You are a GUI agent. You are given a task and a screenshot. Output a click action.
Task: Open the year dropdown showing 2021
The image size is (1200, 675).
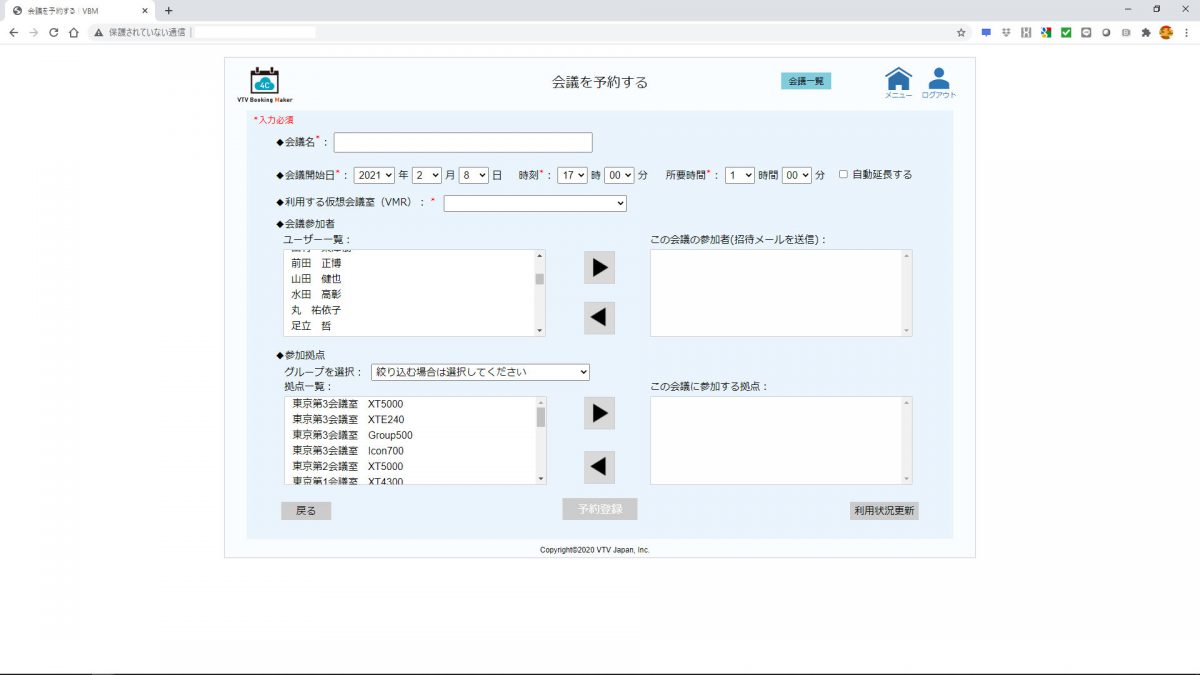pyautogui.click(x=375, y=175)
